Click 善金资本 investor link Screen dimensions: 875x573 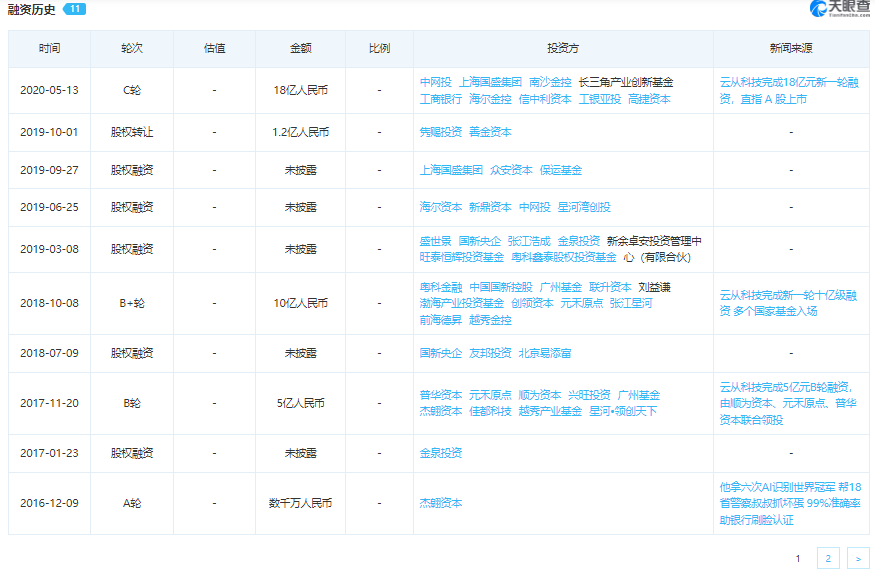click(x=490, y=132)
